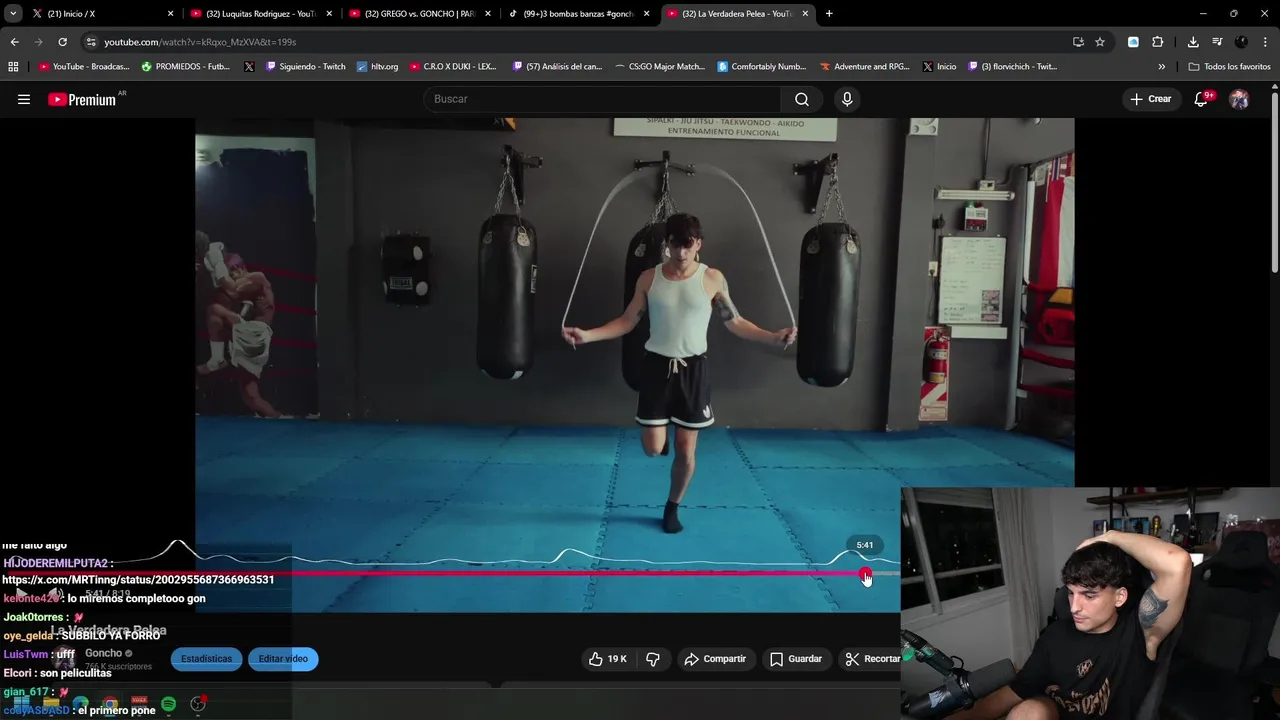The height and width of the screenshot is (720, 1280).
Task: Open the Google apps grid in bookmarks bar
Action: 13,67
